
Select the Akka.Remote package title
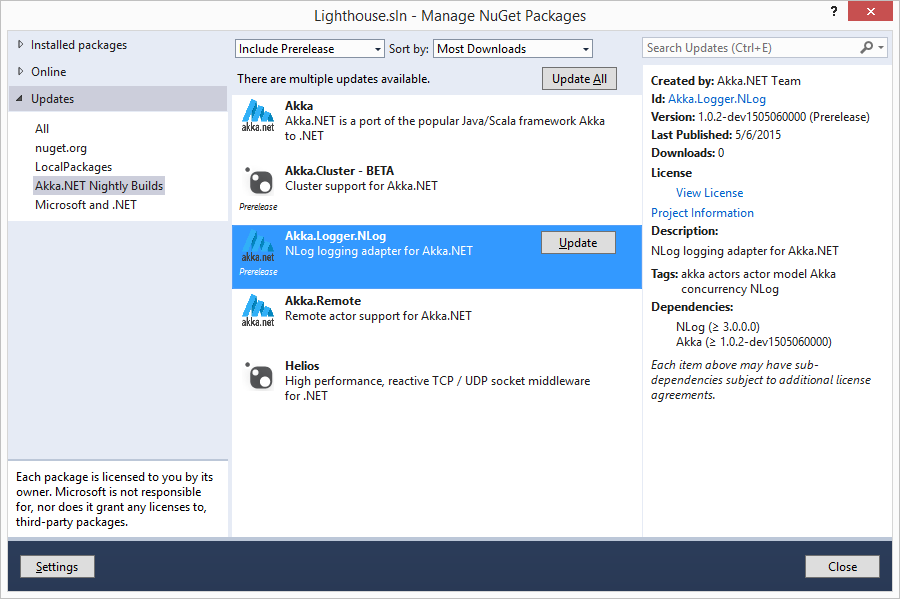(x=323, y=301)
